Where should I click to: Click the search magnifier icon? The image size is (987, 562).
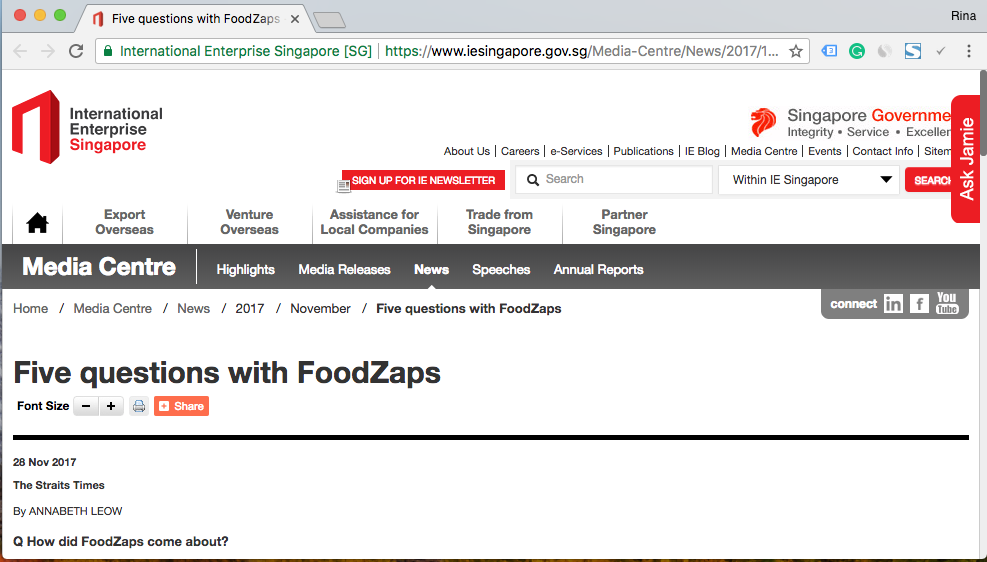[x=533, y=179]
